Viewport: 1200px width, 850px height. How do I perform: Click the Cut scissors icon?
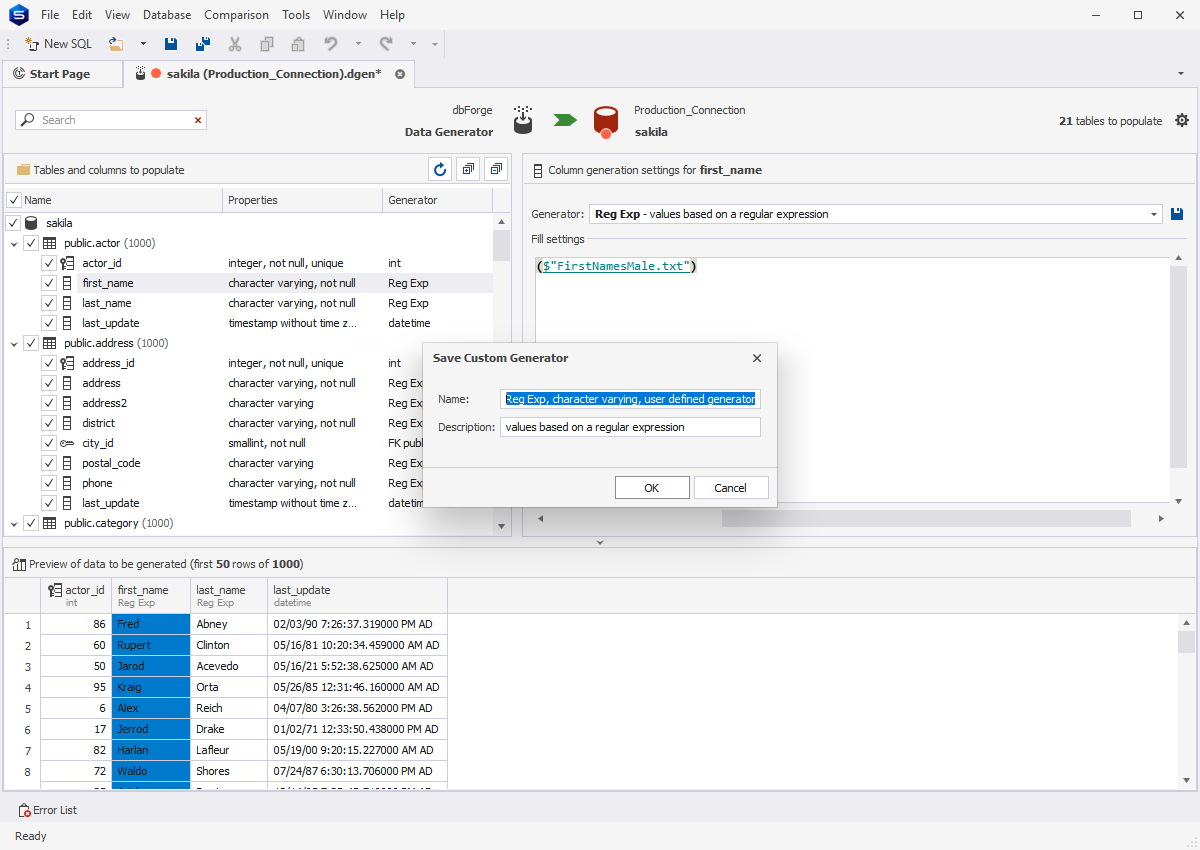click(x=235, y=44)
